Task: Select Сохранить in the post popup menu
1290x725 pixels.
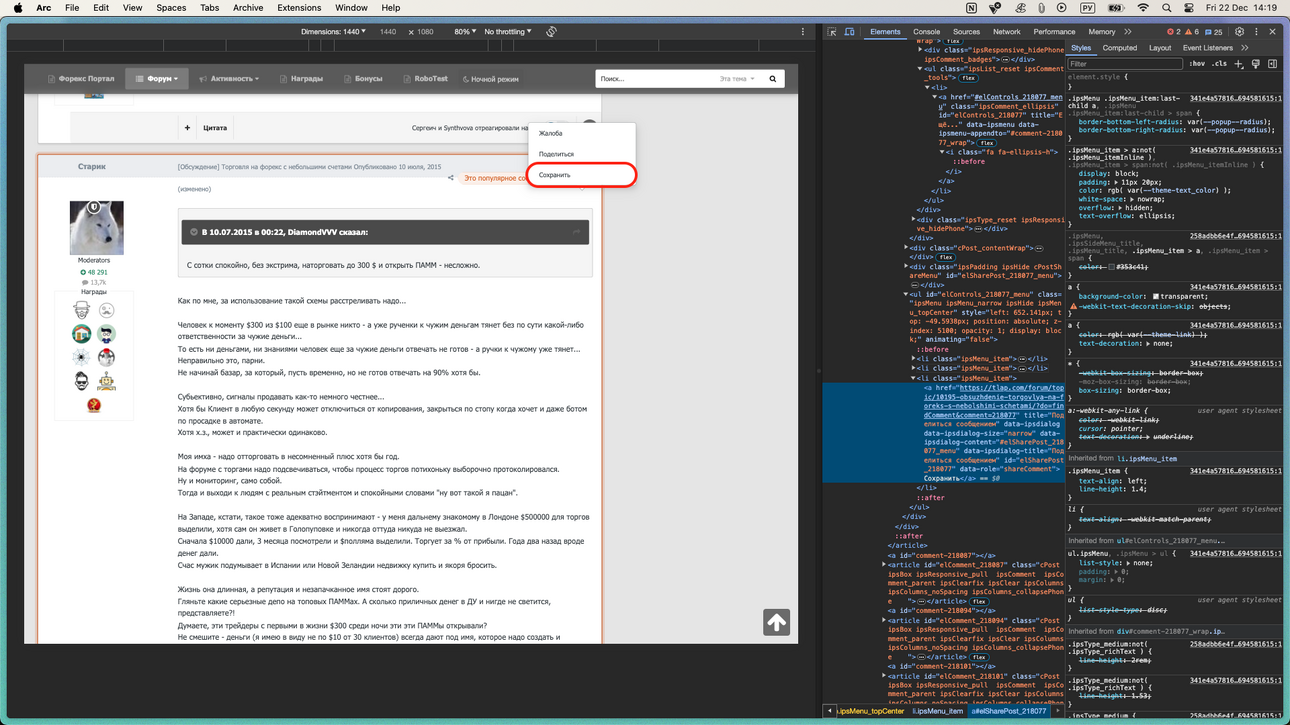Action: [x=582, y=175]
